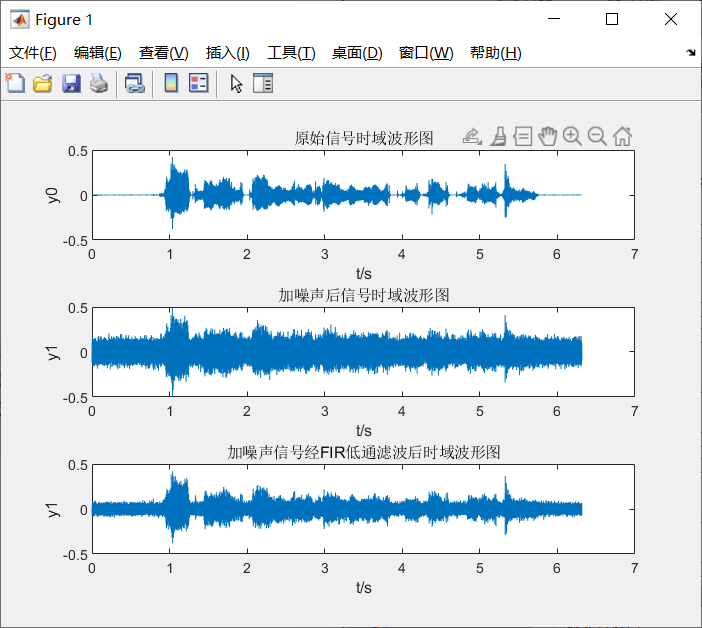Click the 原始信号时域波形图 plot title

coord(364,138)
